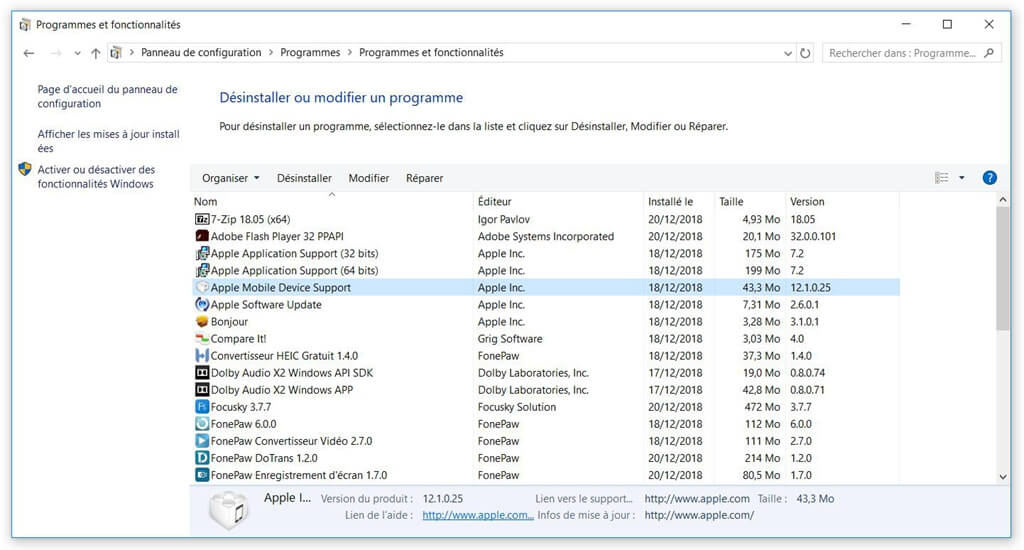Expand the chevron after Panneau de configuration
The width and height of the screenshot is (1024, 550).
coord(270,52)
